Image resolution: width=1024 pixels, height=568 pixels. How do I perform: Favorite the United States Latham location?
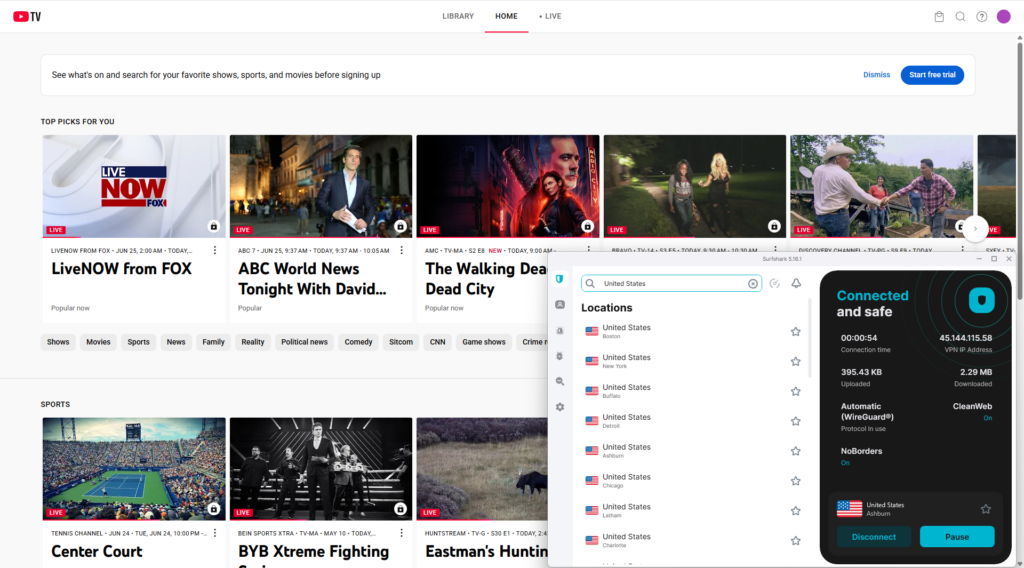(795, 511)
